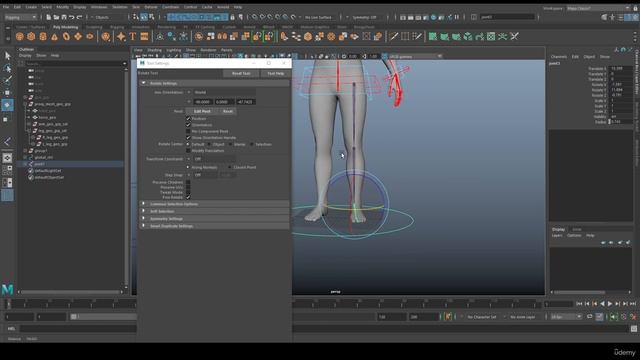Image resolution: width=640 pixels, height=360 pixels.
Task: Open the super shapes star shelf icon
Action: point(121,37)
